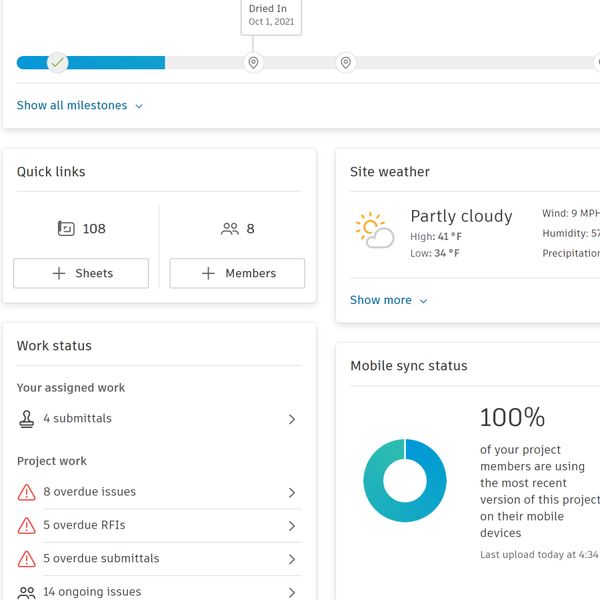The image size is (600, 600).
Task: Click warning icon beside overdue submittals
Action: click(x=27, y=559)
